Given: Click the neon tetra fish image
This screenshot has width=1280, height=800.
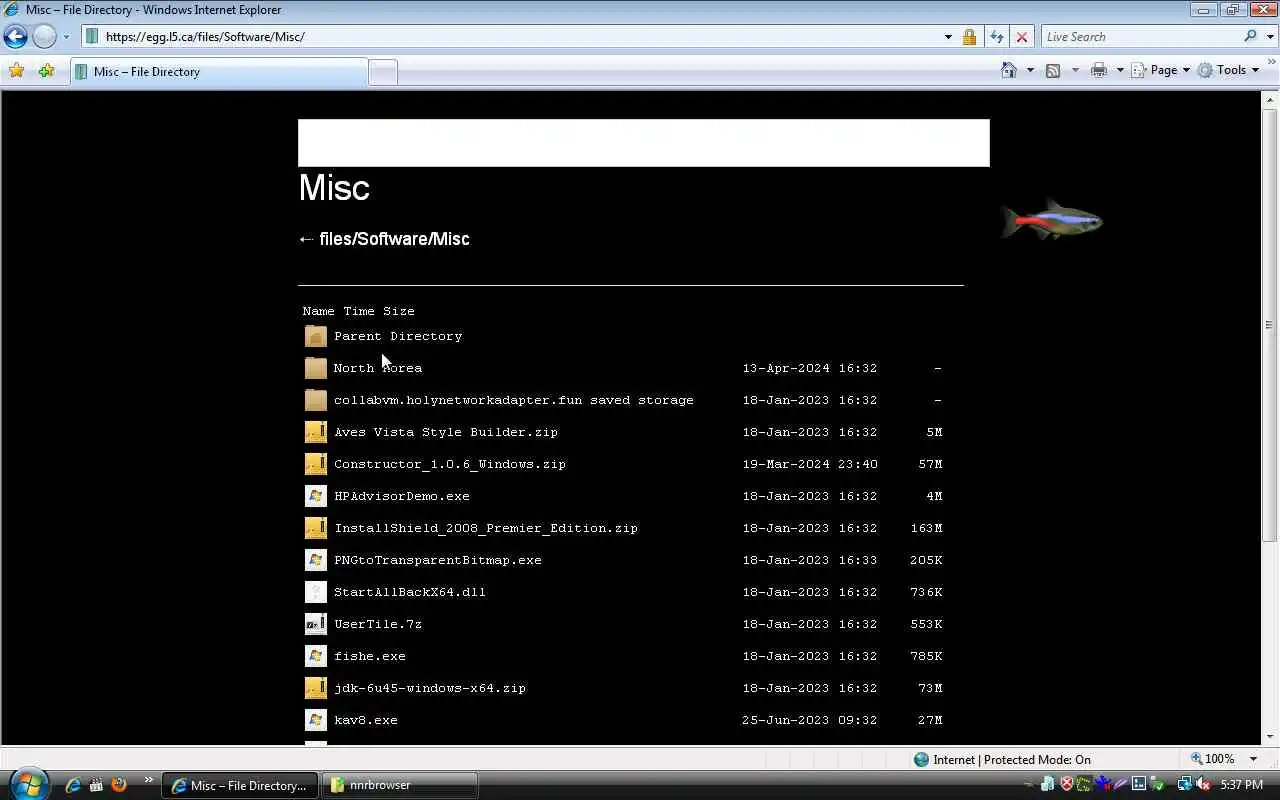Looking at the screenshot, I should 1052,220.
